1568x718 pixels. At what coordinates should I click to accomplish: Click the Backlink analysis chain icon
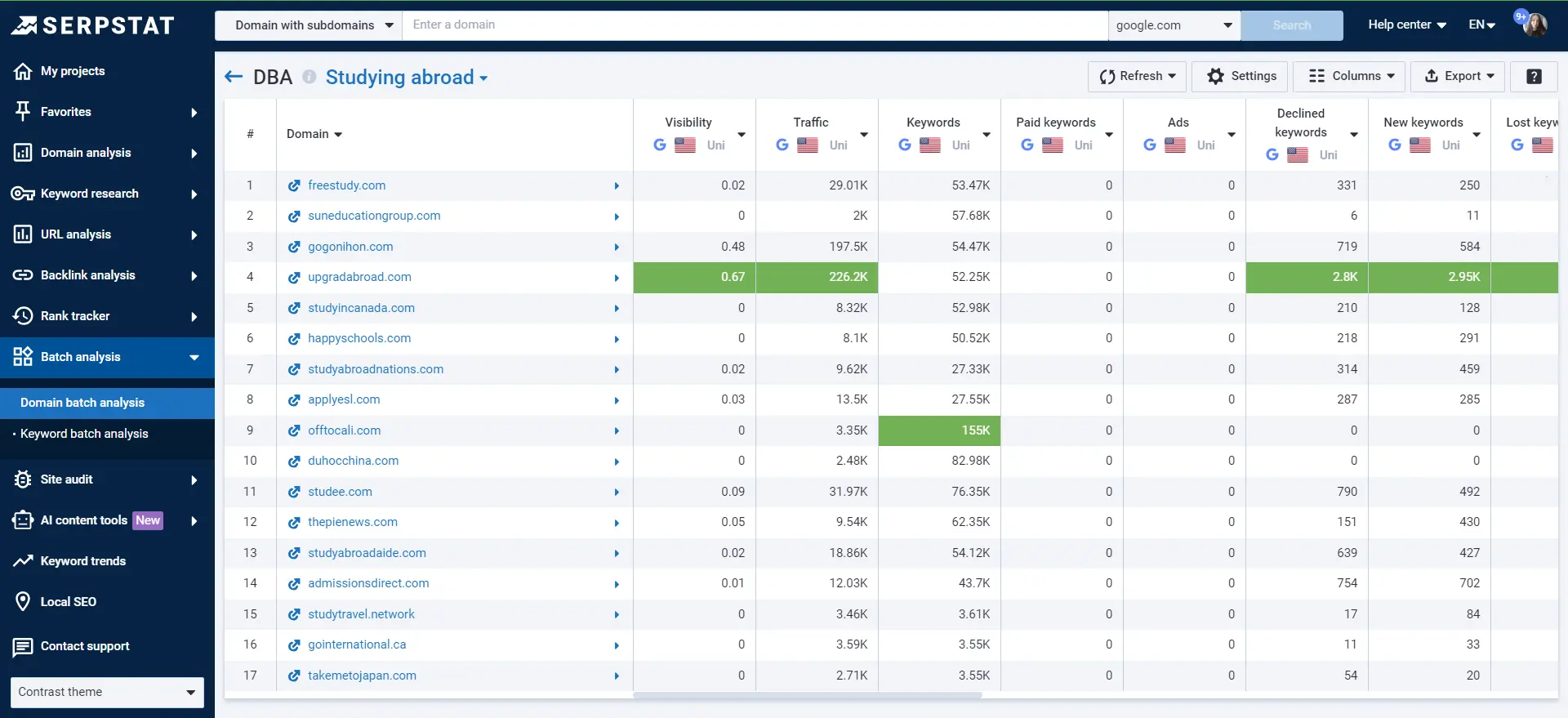point(23,275)
